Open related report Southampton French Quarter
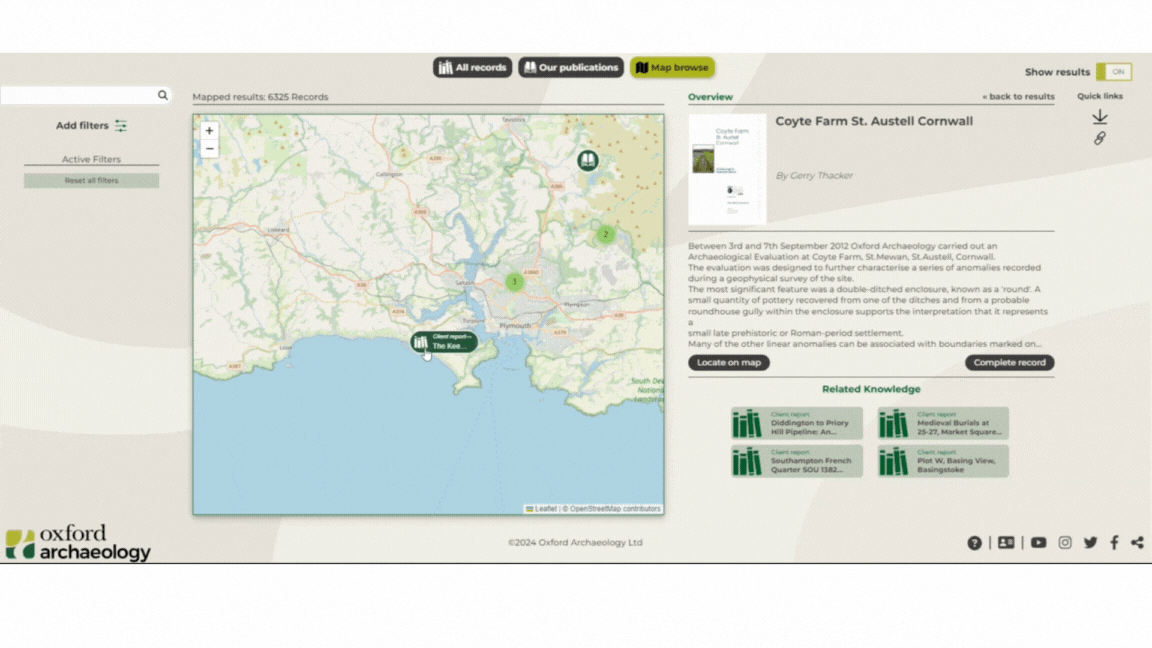 797,461
